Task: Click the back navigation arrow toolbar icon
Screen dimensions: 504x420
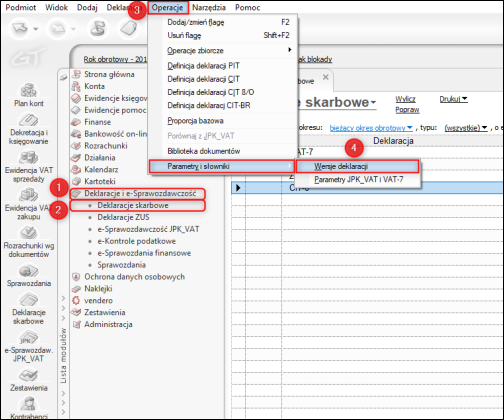Action: [x=19, y=29]
